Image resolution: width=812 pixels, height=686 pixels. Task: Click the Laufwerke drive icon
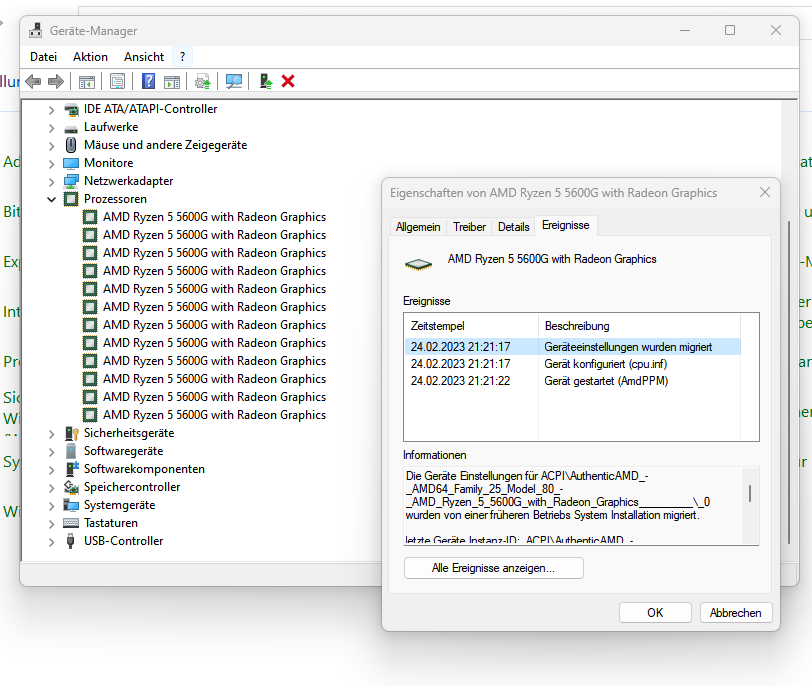(71, 128)
